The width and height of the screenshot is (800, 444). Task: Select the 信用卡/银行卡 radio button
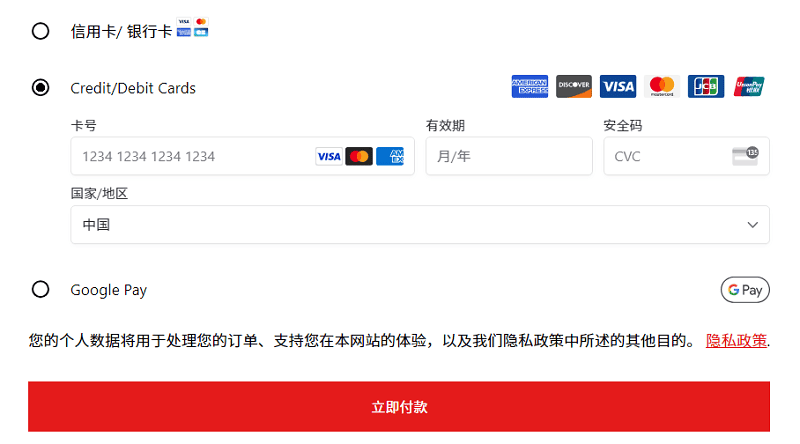(x=40, y=31)
